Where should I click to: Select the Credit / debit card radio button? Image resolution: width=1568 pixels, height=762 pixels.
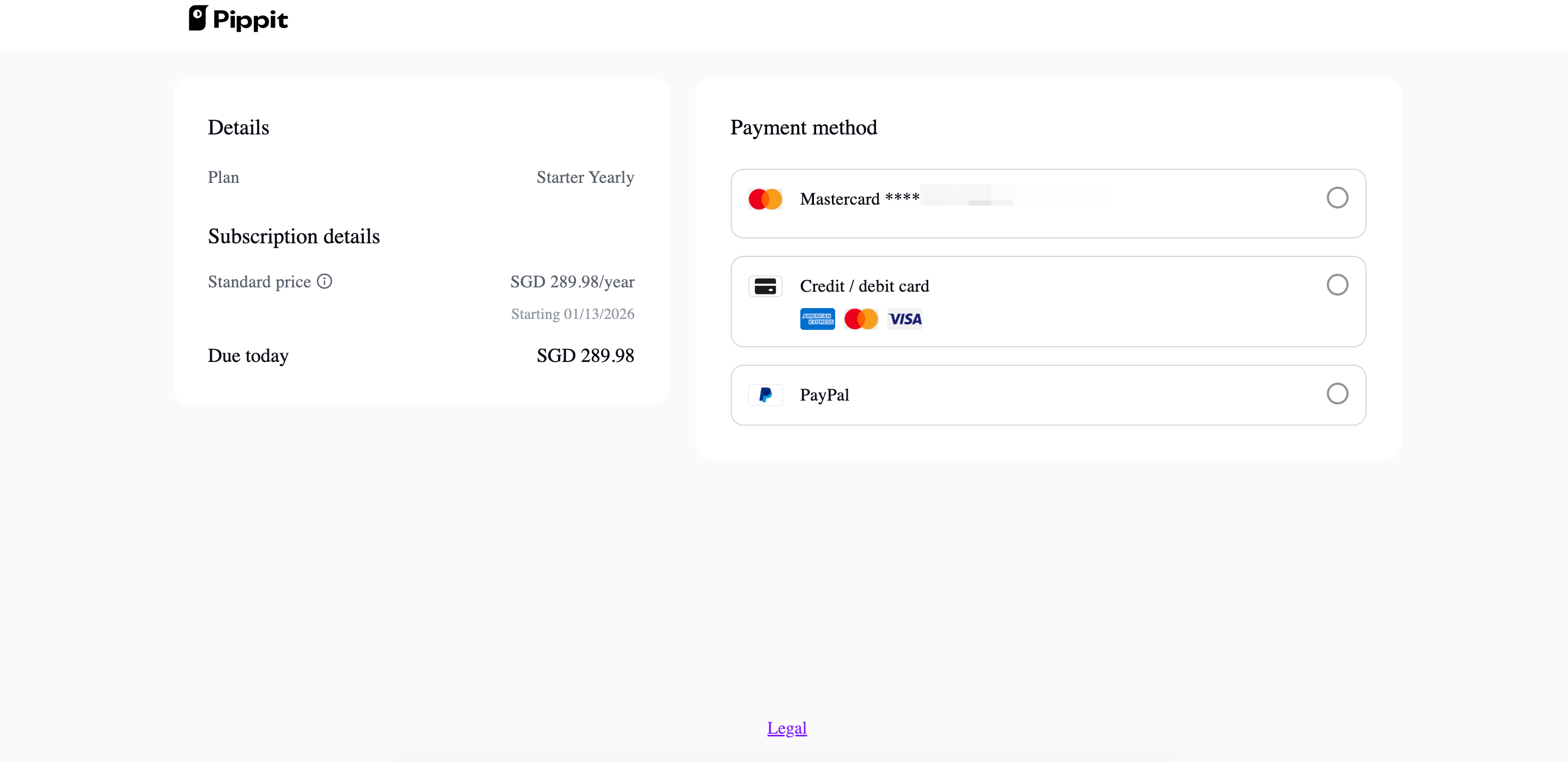1337,285
